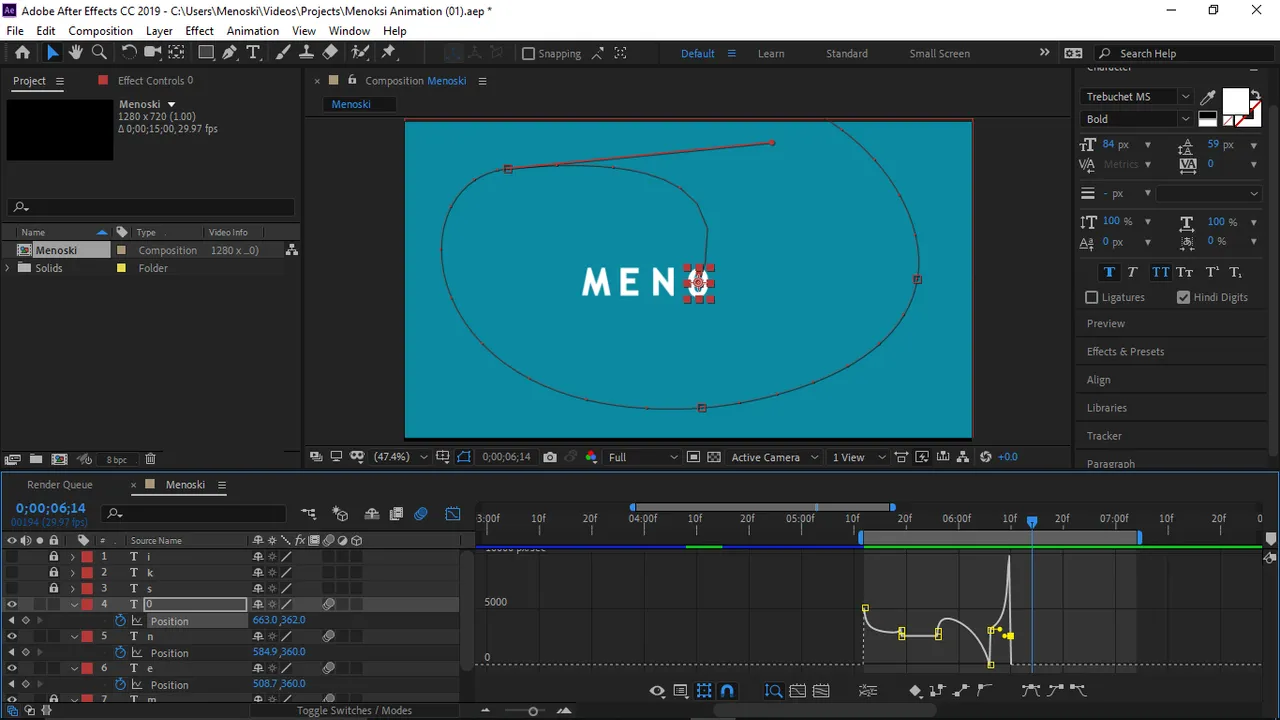Toggle the transparency grid in the viewer
The image size is (1280, 720).
714,457
